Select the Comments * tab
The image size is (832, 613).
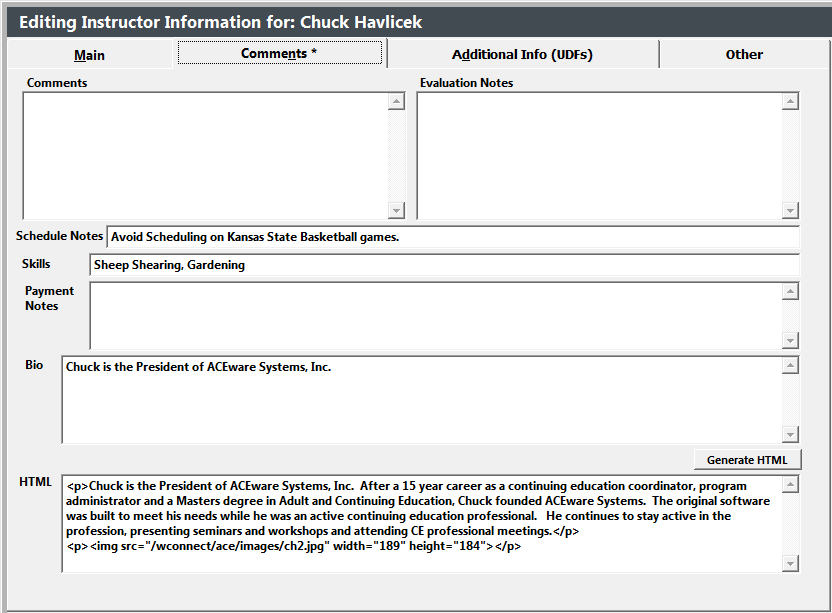[x=280, y=53]
